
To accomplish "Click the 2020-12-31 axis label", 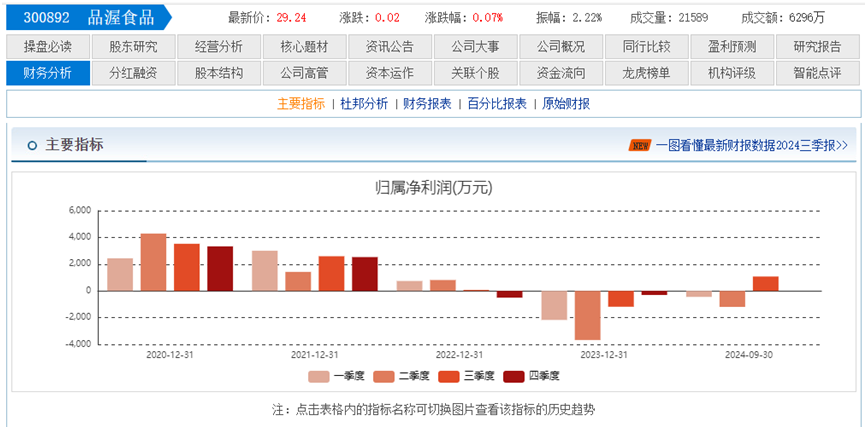I will click(169, 355).
